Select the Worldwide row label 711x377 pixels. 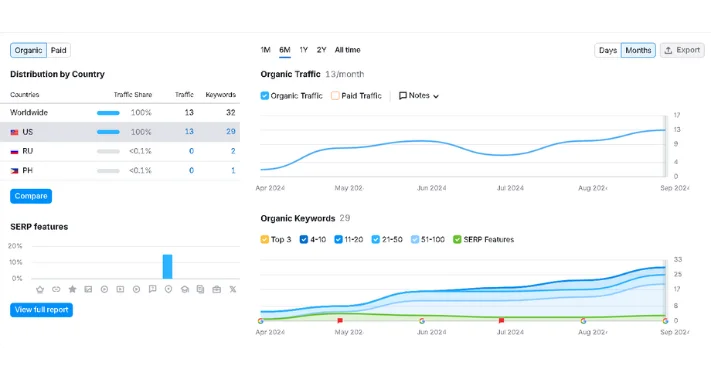pyautogui.click(x=29, y=113)
